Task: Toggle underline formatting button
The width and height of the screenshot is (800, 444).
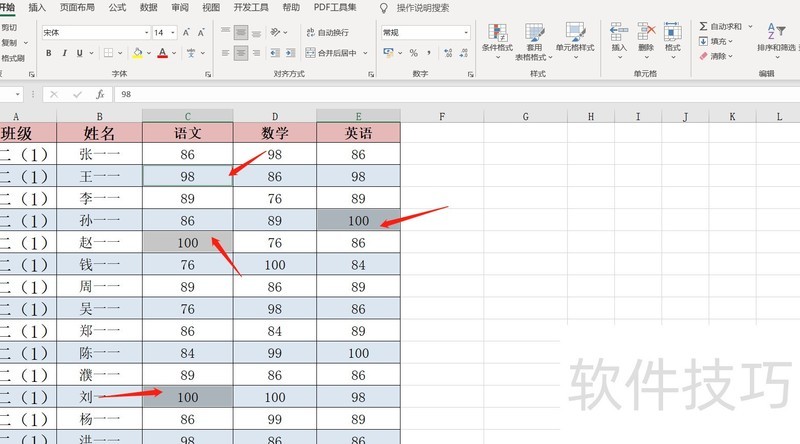Action: 80,53
